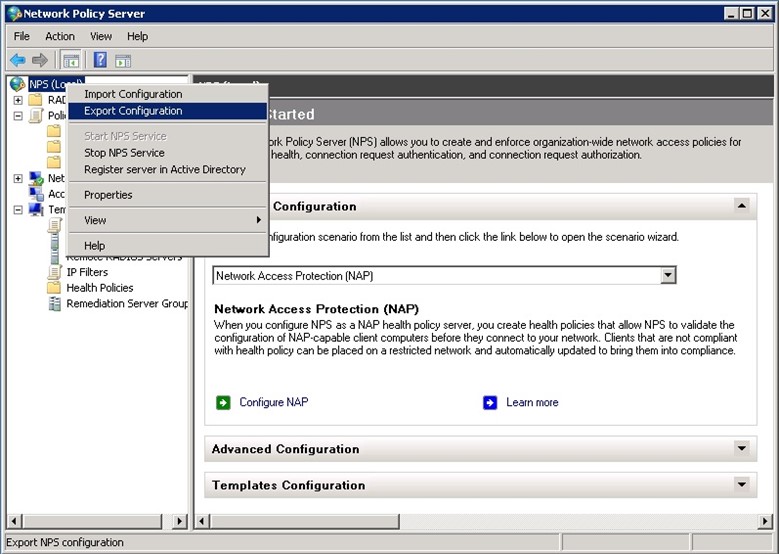Screen dimensions: 779x554
Task: Select IP Filters in the tree
Action: coord(87,272)
